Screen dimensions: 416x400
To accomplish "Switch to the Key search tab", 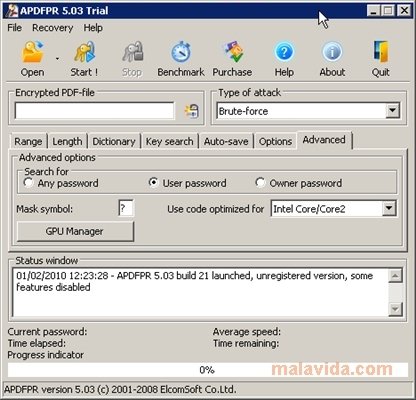I will [x=169, y=141].
